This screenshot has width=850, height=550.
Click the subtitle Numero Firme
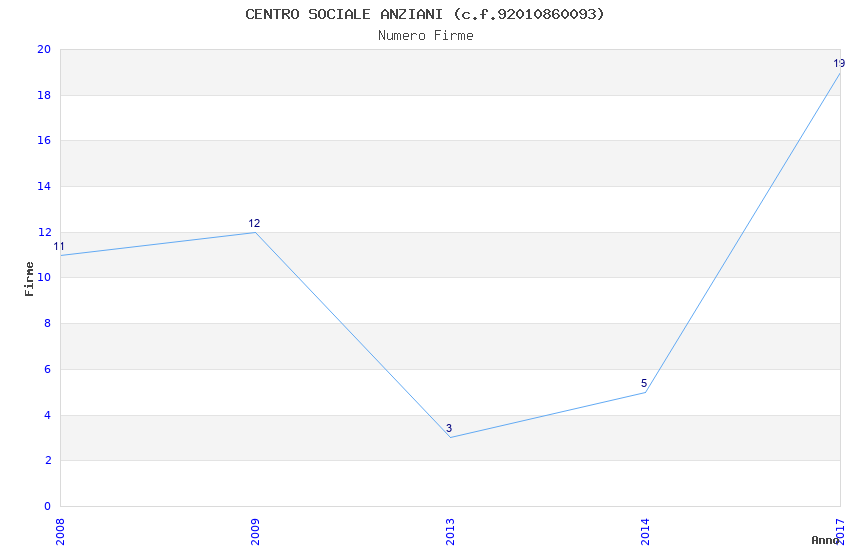click(x=426, y=36)
